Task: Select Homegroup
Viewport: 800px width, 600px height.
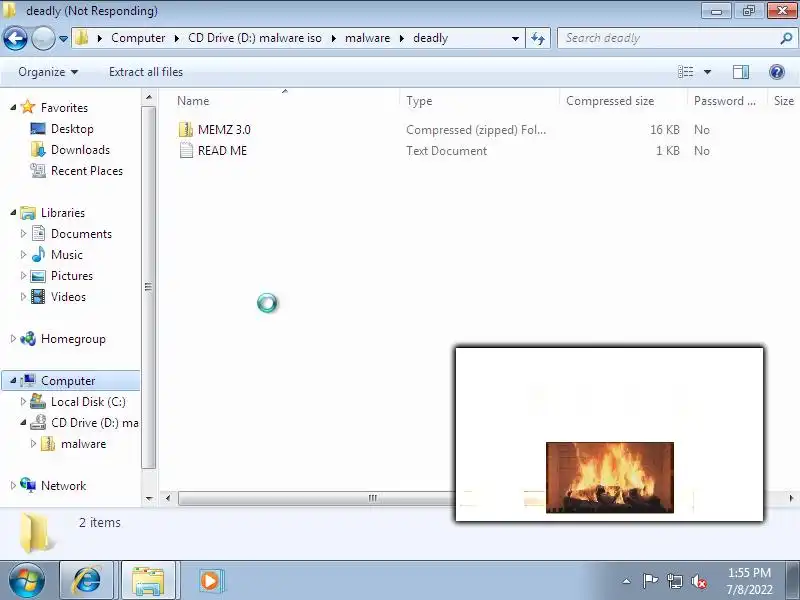Action: (x=73, y=339)
